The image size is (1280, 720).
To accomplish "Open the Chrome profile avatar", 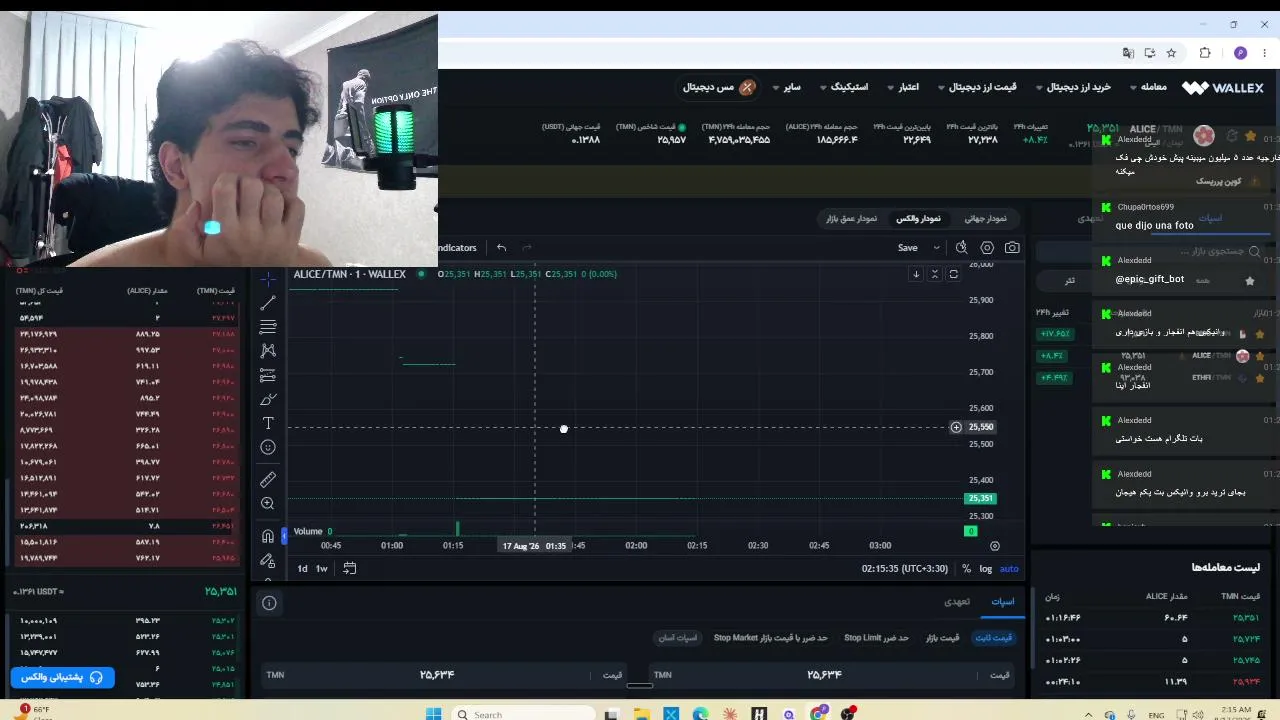I will 1241,53.
